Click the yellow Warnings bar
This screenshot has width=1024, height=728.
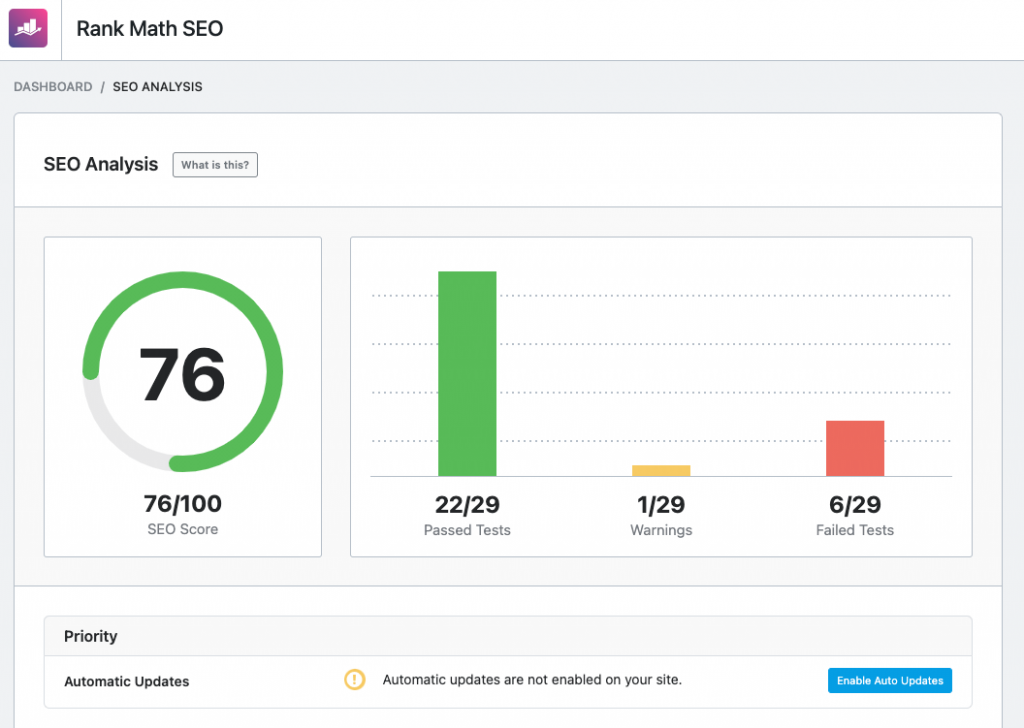point(661,471)
